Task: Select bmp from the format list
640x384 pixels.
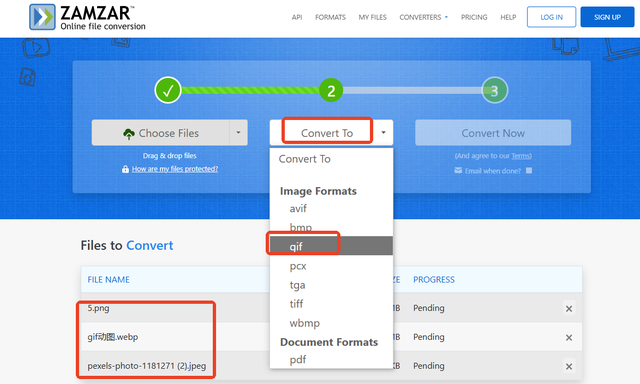Action: 331,227
